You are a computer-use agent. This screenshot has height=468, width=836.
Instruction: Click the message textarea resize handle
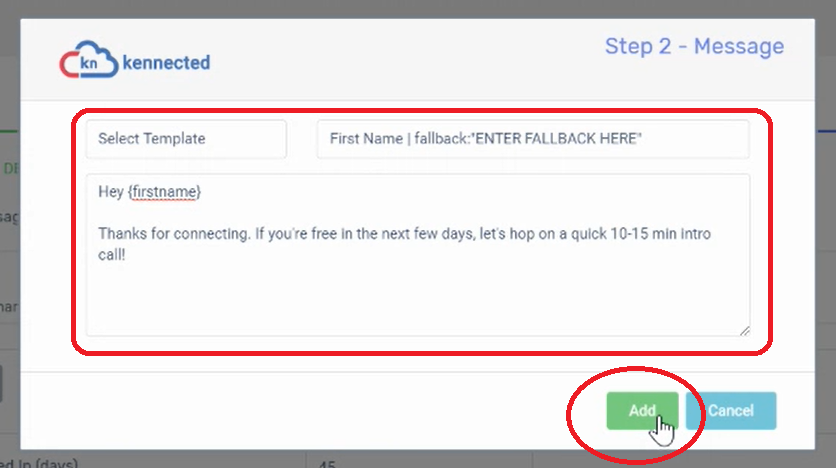click(x=744, y=330)
